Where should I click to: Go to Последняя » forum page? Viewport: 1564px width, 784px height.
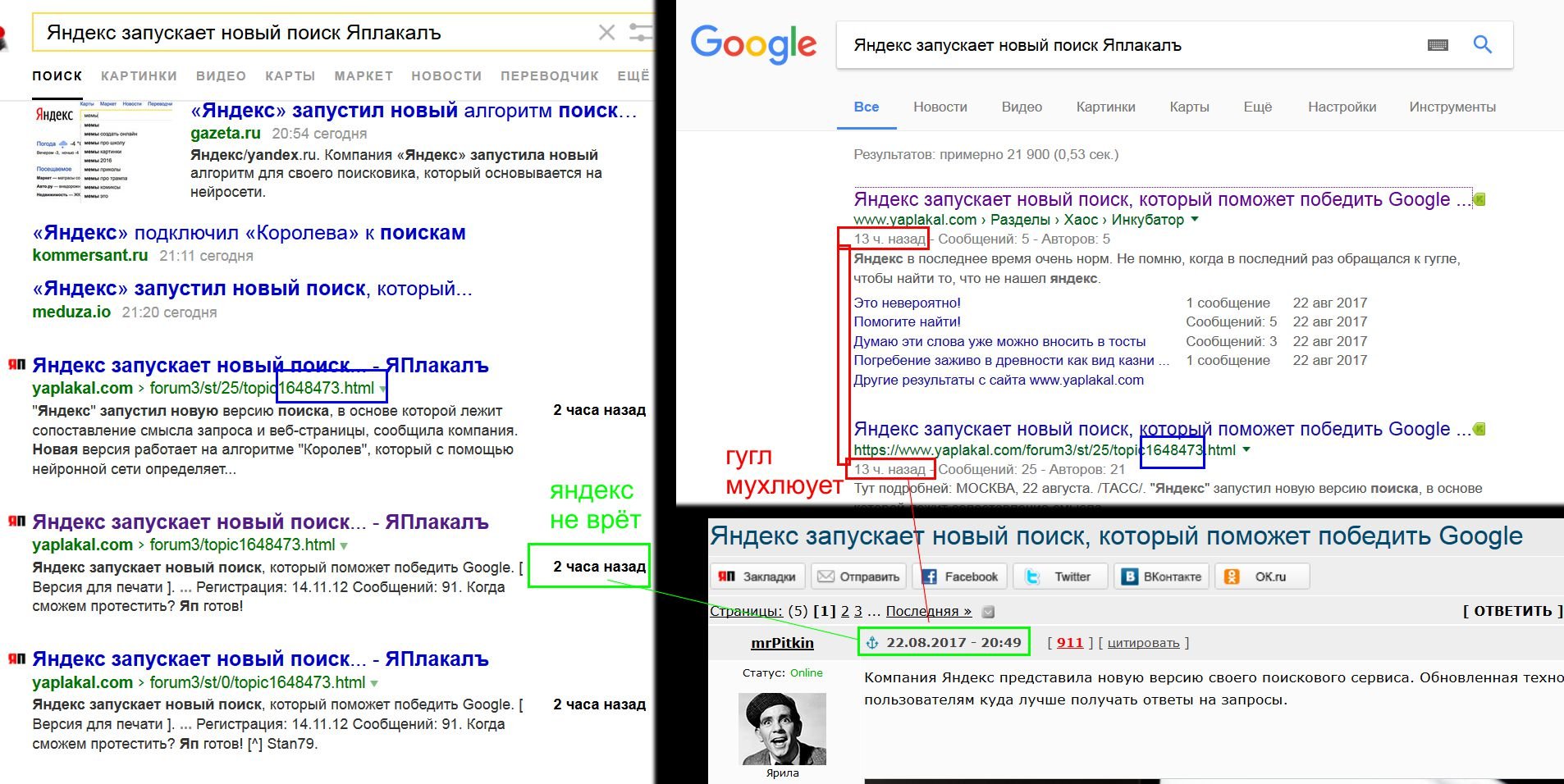coord(928,611)
